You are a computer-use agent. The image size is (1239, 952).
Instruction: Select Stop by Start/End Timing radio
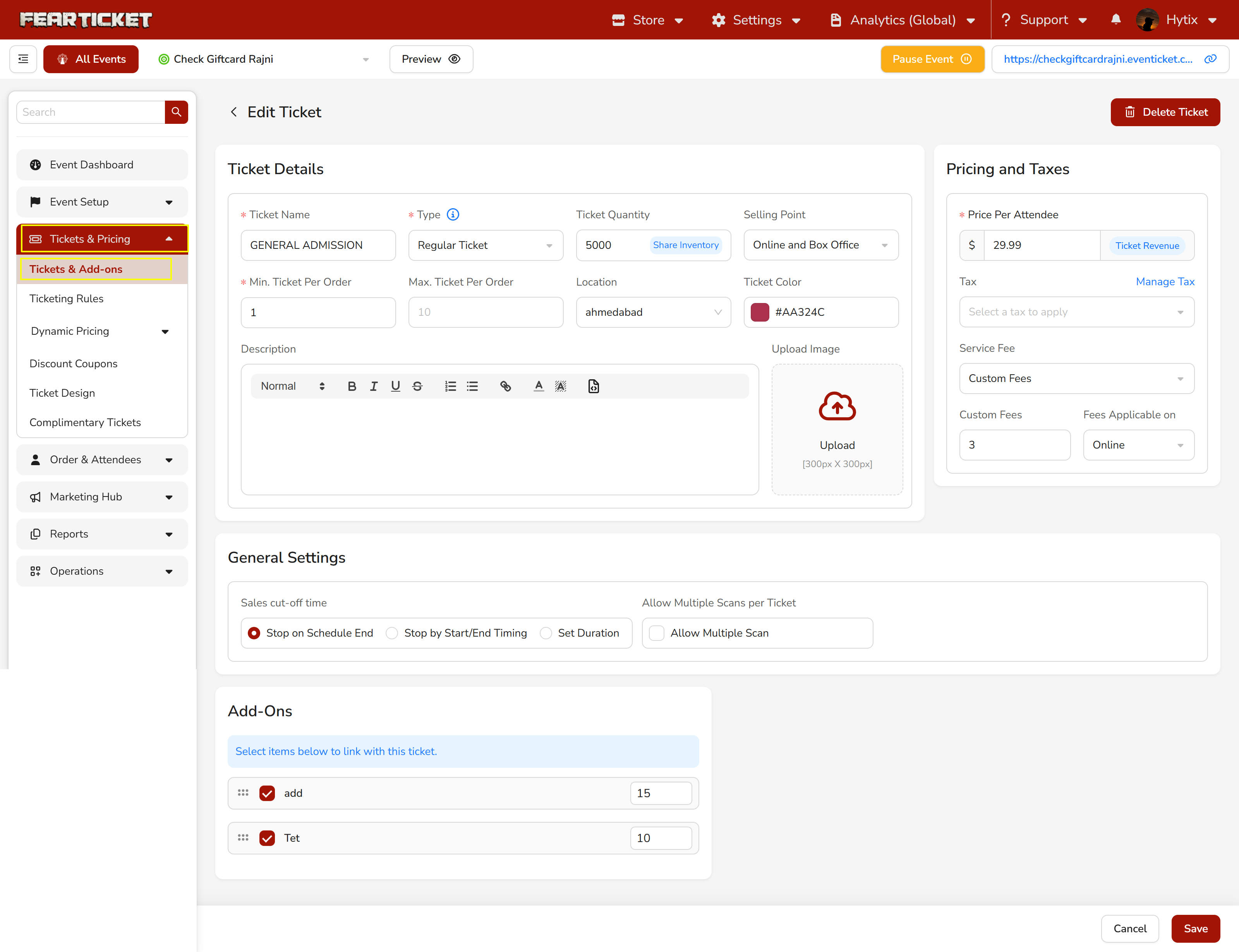point(392,633)
